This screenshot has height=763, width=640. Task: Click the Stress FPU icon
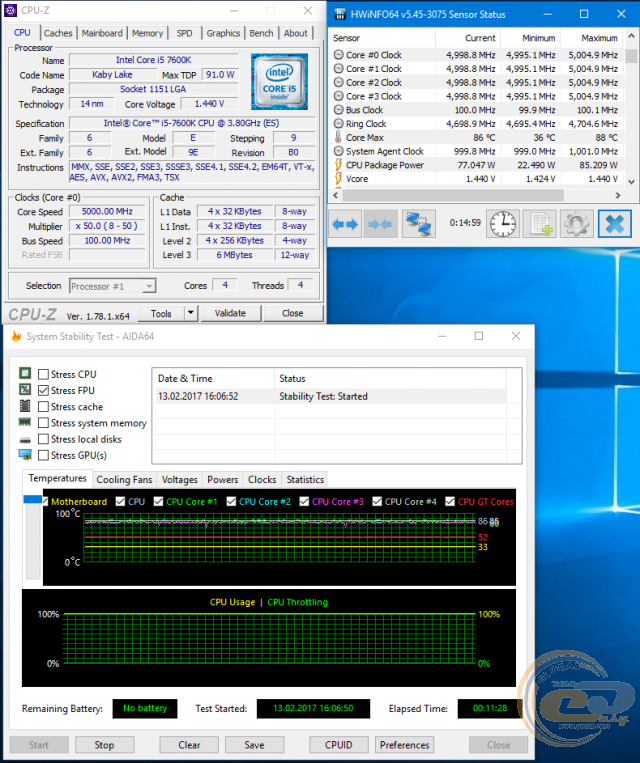25,389
